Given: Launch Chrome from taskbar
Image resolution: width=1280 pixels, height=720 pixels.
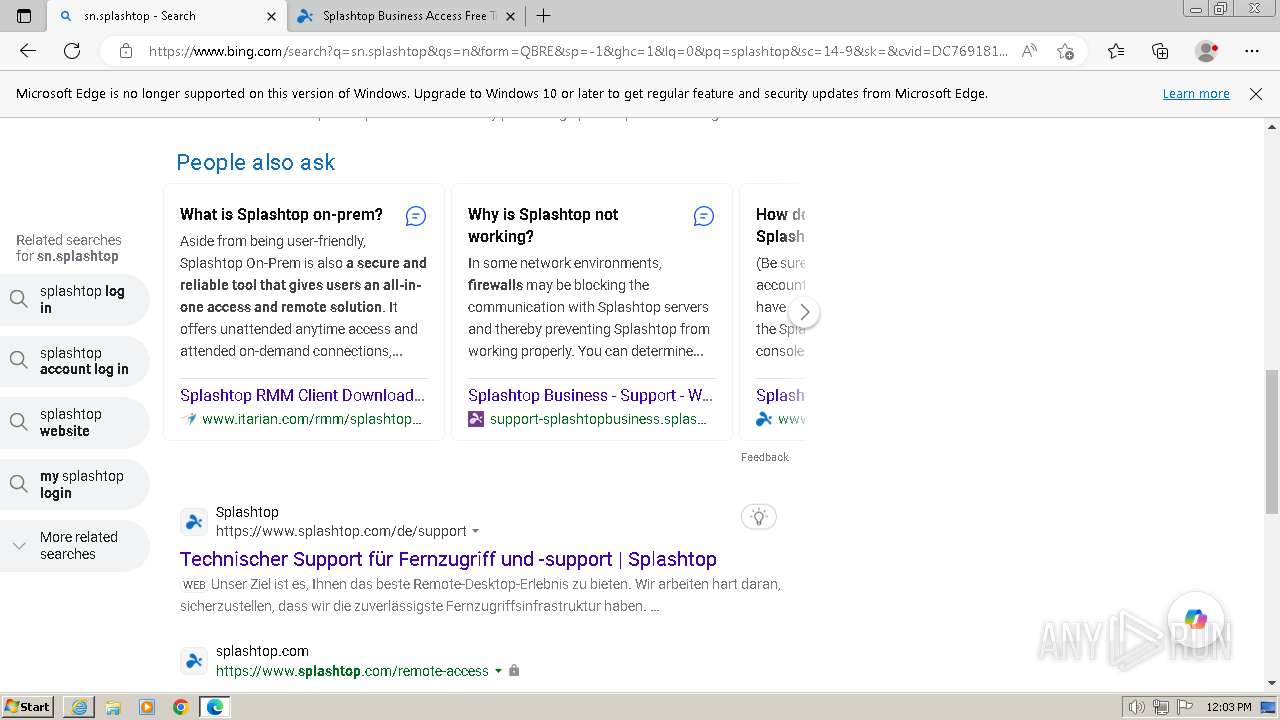Looking at the screenshot, I should pos(181,707).
